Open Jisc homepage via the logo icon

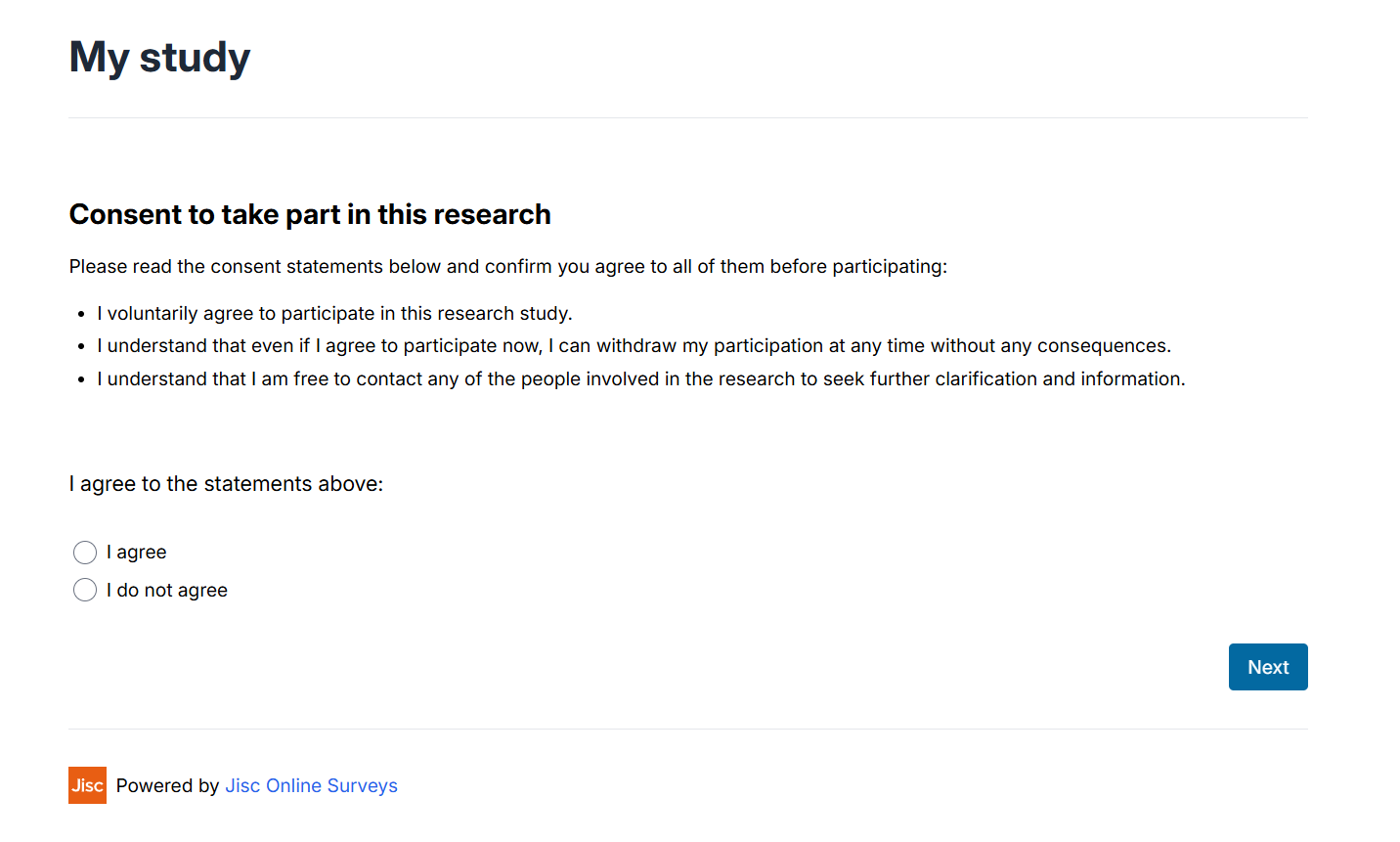pyautogui.click(x=87, y=785)
